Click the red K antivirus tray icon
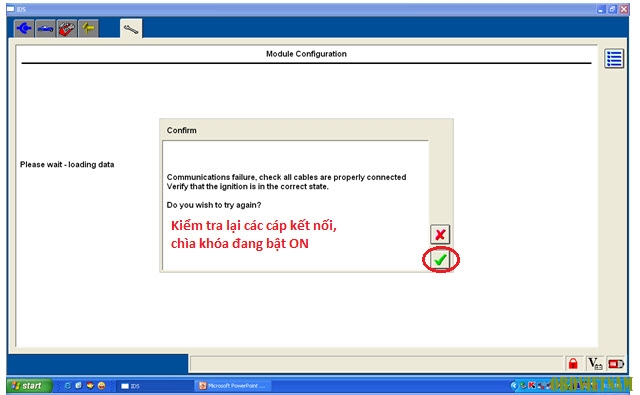Viewport: 640px width, 395px height. click(x=532, y=385)
